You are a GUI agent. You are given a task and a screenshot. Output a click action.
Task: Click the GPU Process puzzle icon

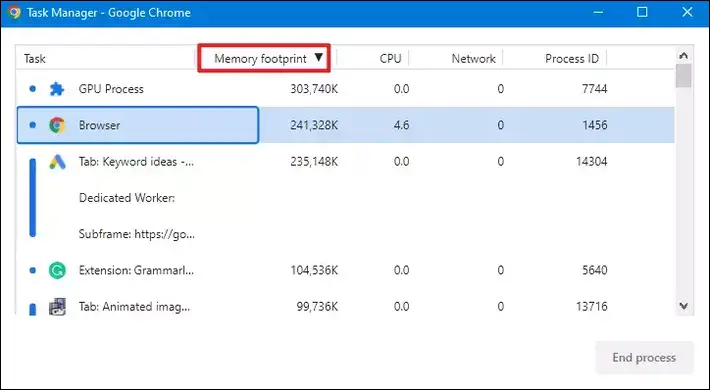click(57, 89)
